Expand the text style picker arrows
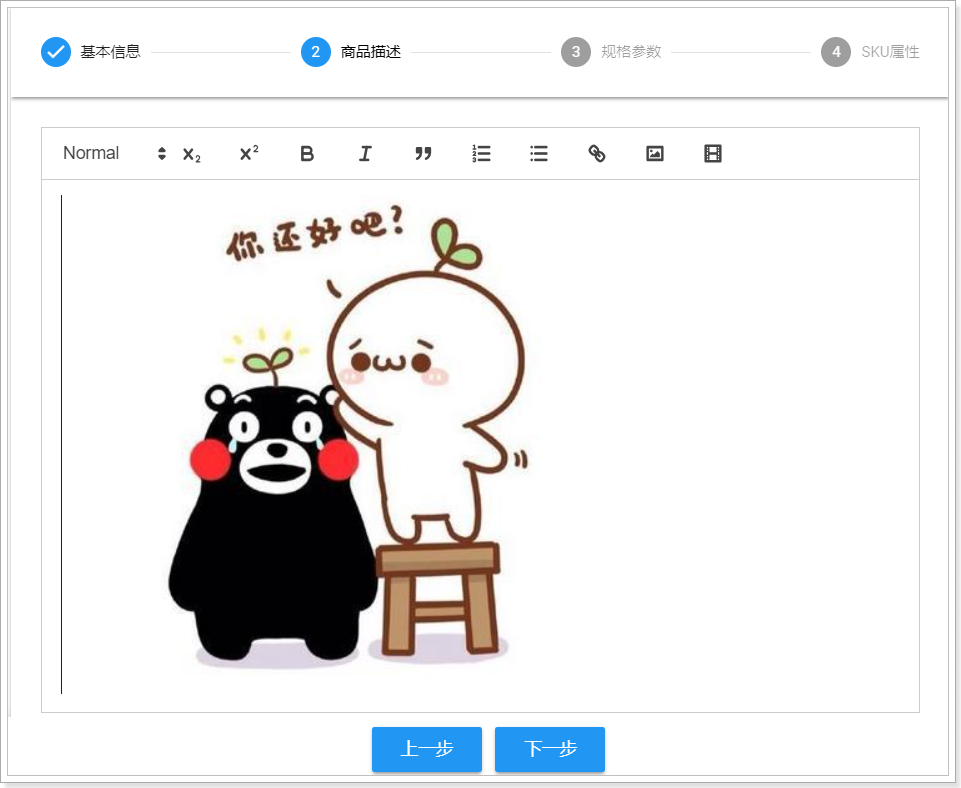Screen dimensions: 961x788 [x=162, y=154]
